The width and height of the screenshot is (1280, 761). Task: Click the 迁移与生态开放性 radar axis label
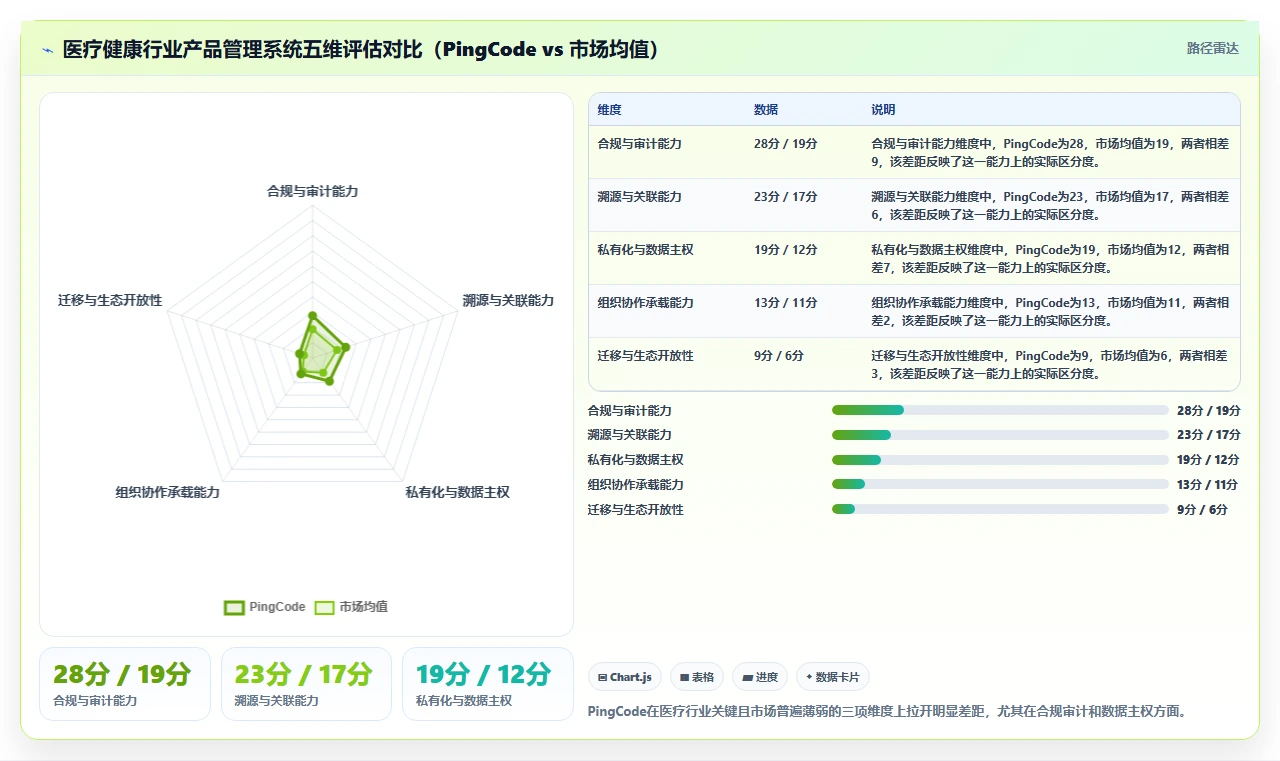[x=110, y=300]
